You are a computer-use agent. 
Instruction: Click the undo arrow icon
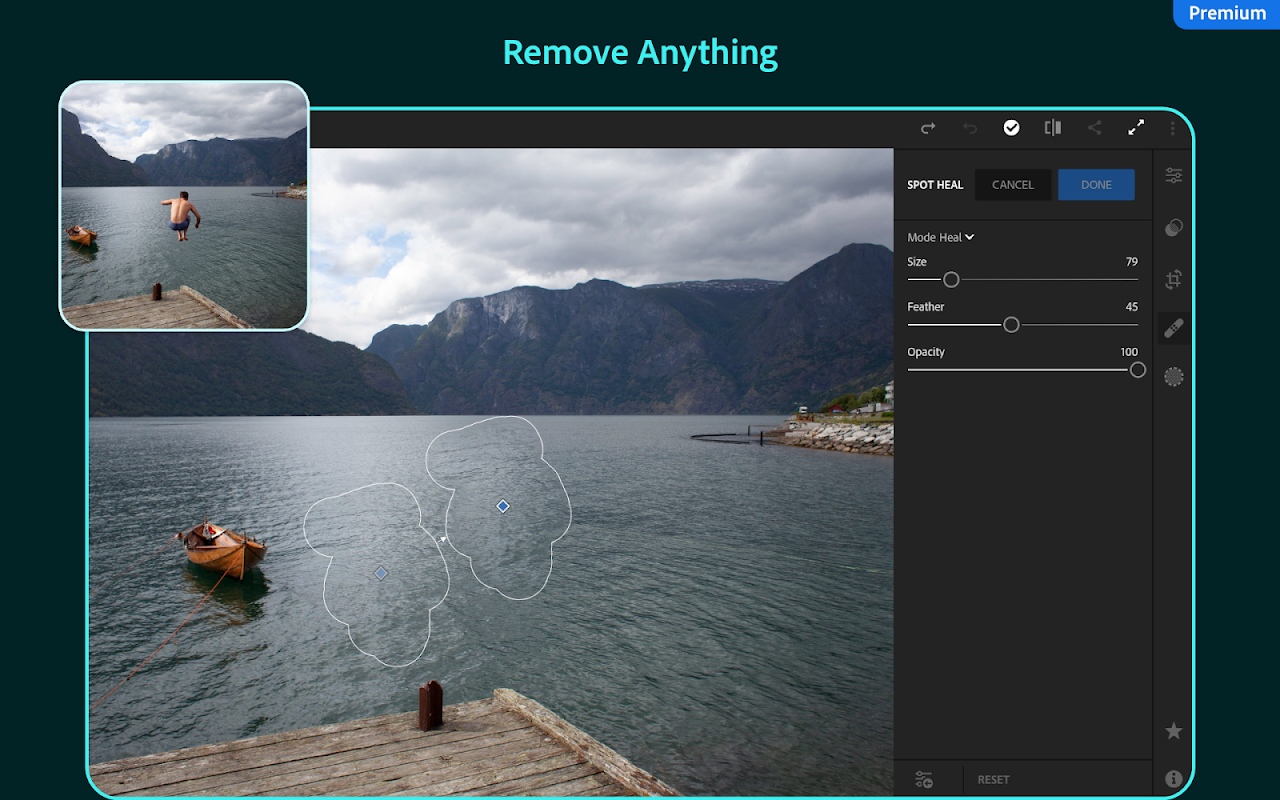point(970,128)
